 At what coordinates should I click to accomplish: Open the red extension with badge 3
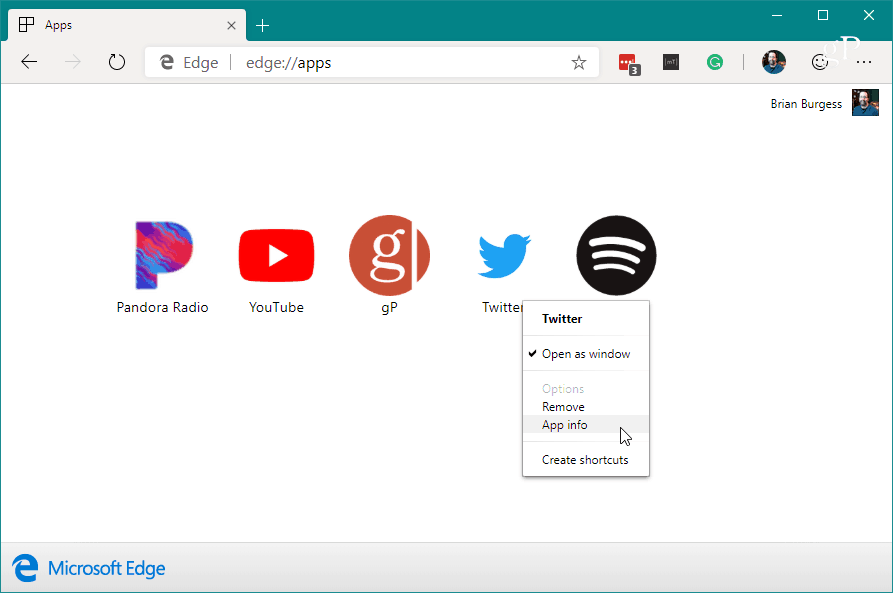coord(629,63)
